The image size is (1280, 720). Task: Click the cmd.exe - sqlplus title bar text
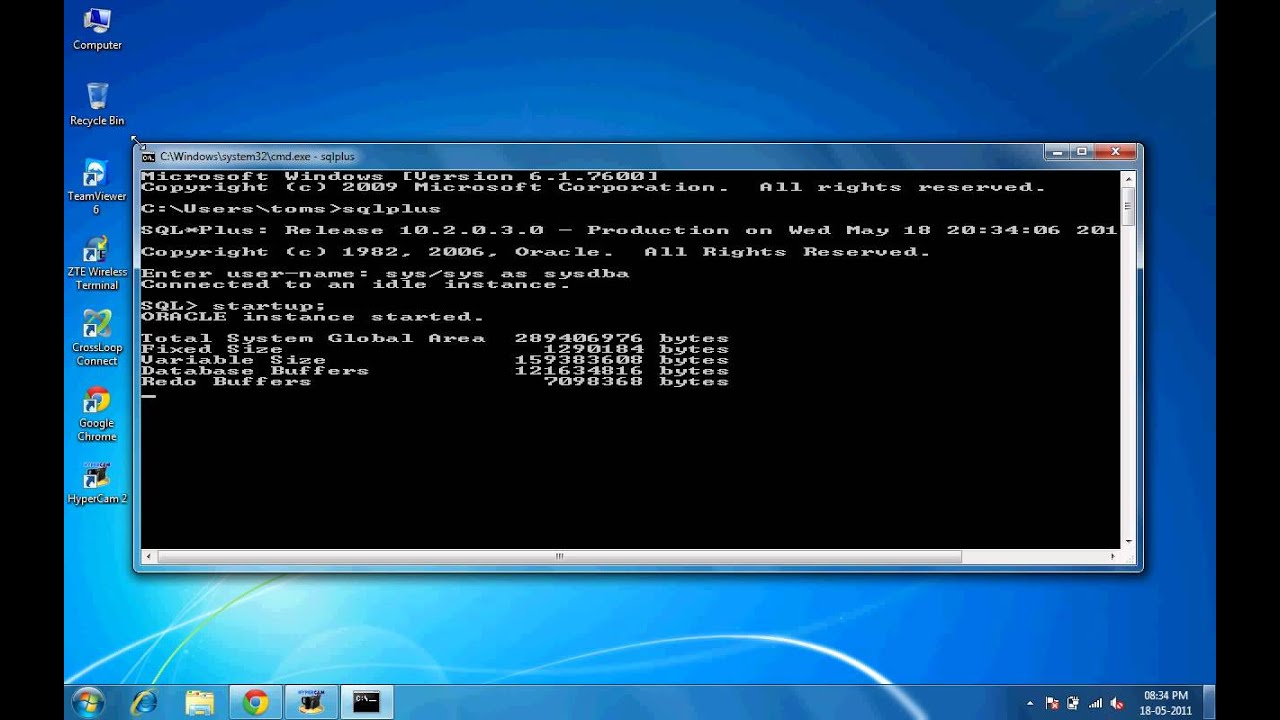257,156
